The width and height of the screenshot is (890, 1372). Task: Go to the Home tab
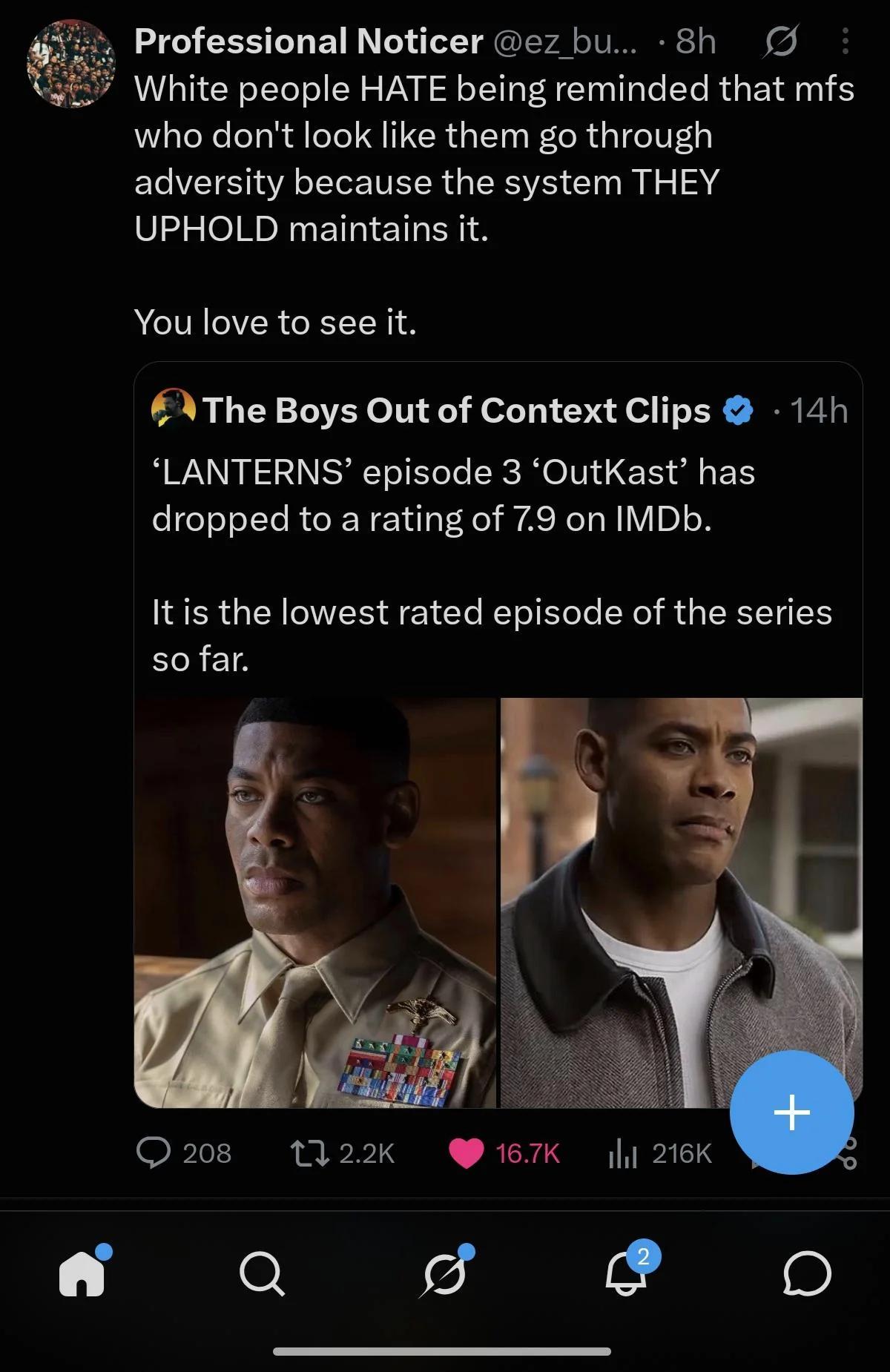(x=82, y=1273)
